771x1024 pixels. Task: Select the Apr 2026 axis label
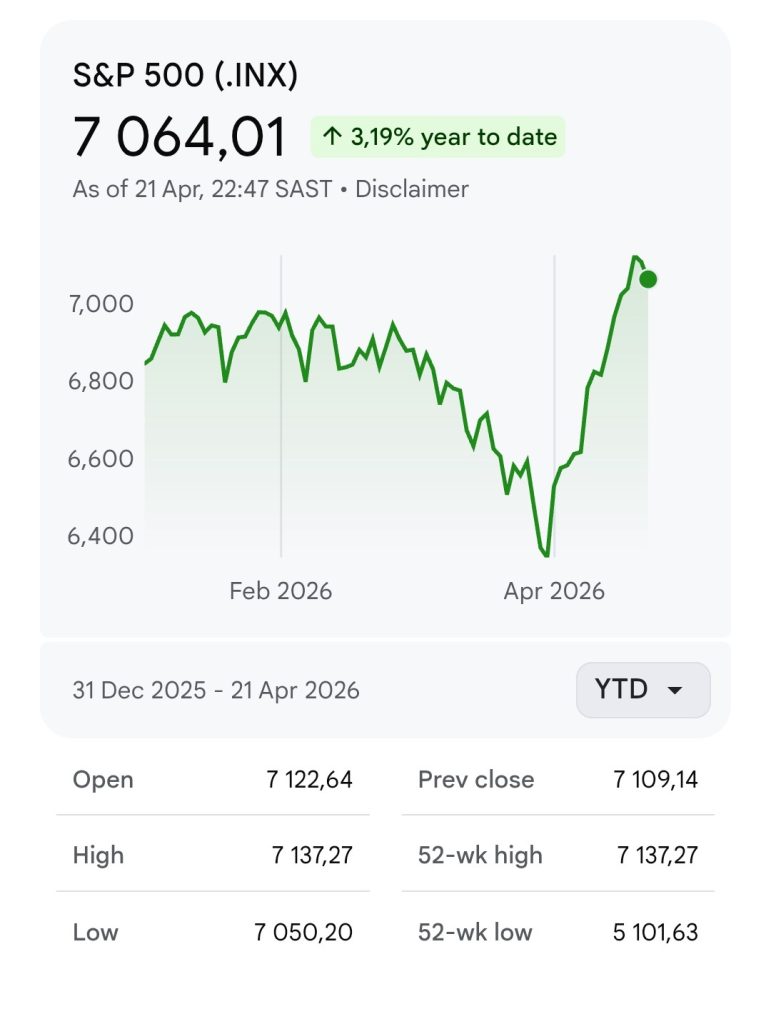[554, 591]
